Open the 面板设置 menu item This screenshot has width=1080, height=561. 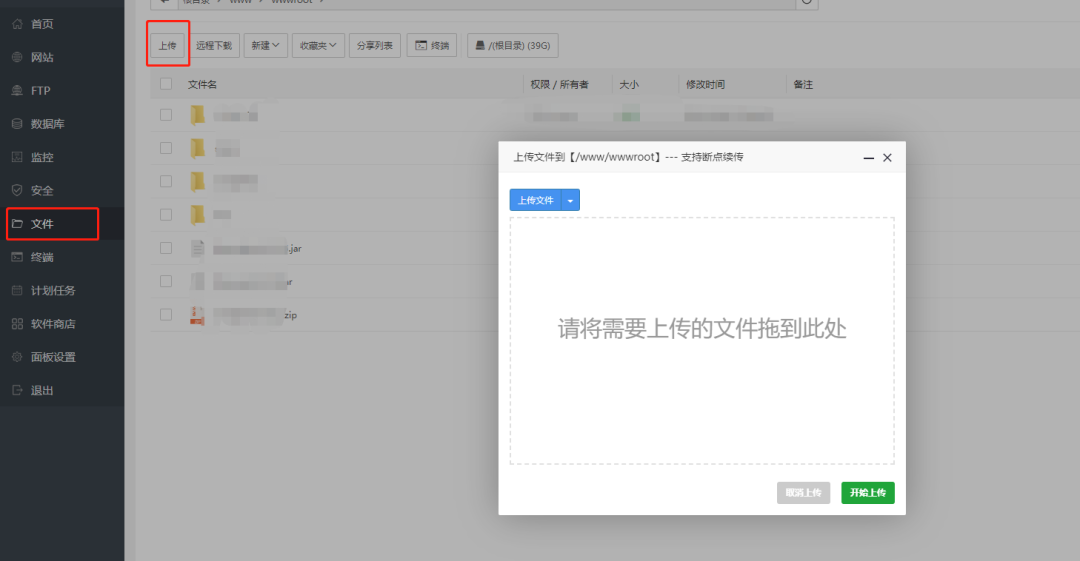(62, 357)
